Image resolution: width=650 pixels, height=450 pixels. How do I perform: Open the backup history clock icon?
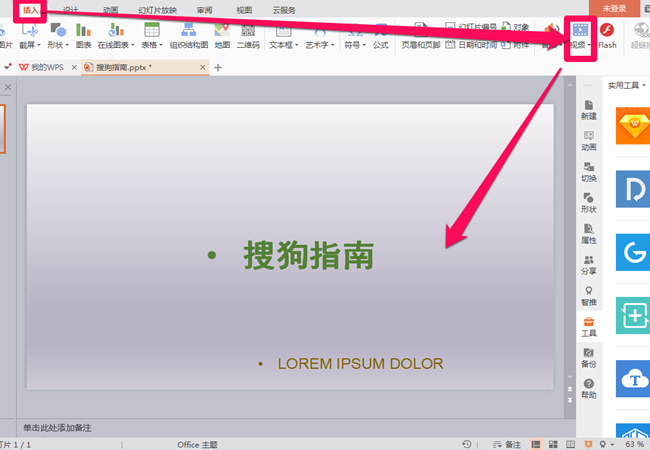click(467, 444)
